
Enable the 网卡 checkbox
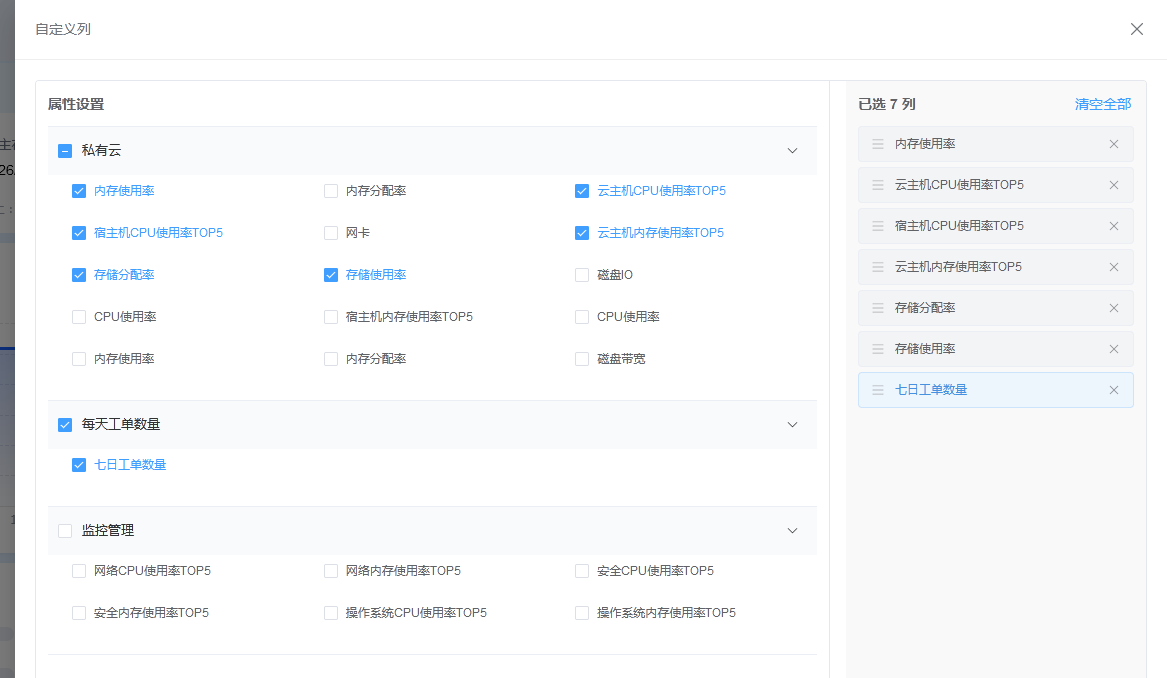click(x=331, y=233)
